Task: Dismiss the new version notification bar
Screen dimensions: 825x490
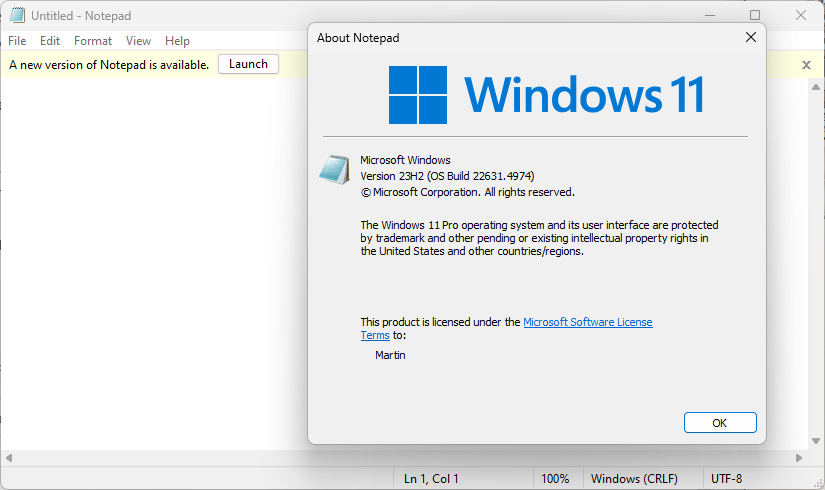Action: 806,65
